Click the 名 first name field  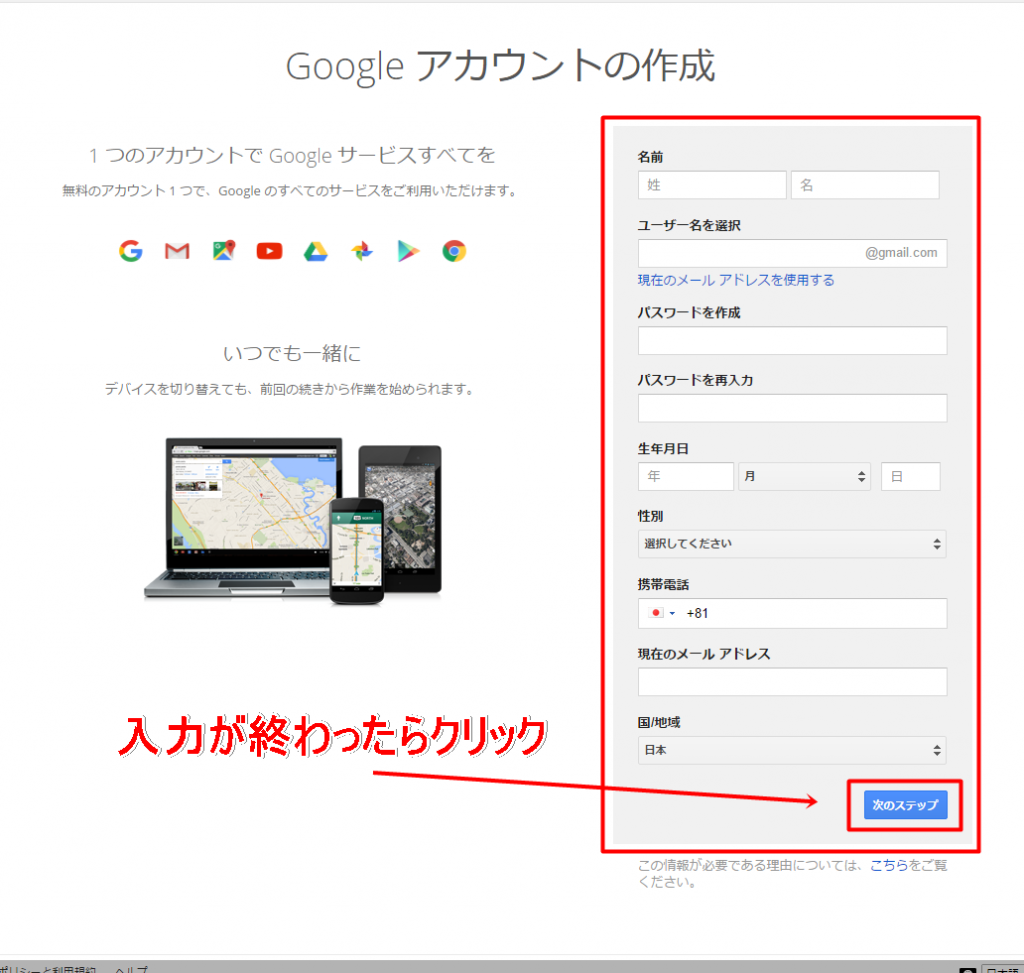coord(865,185)
